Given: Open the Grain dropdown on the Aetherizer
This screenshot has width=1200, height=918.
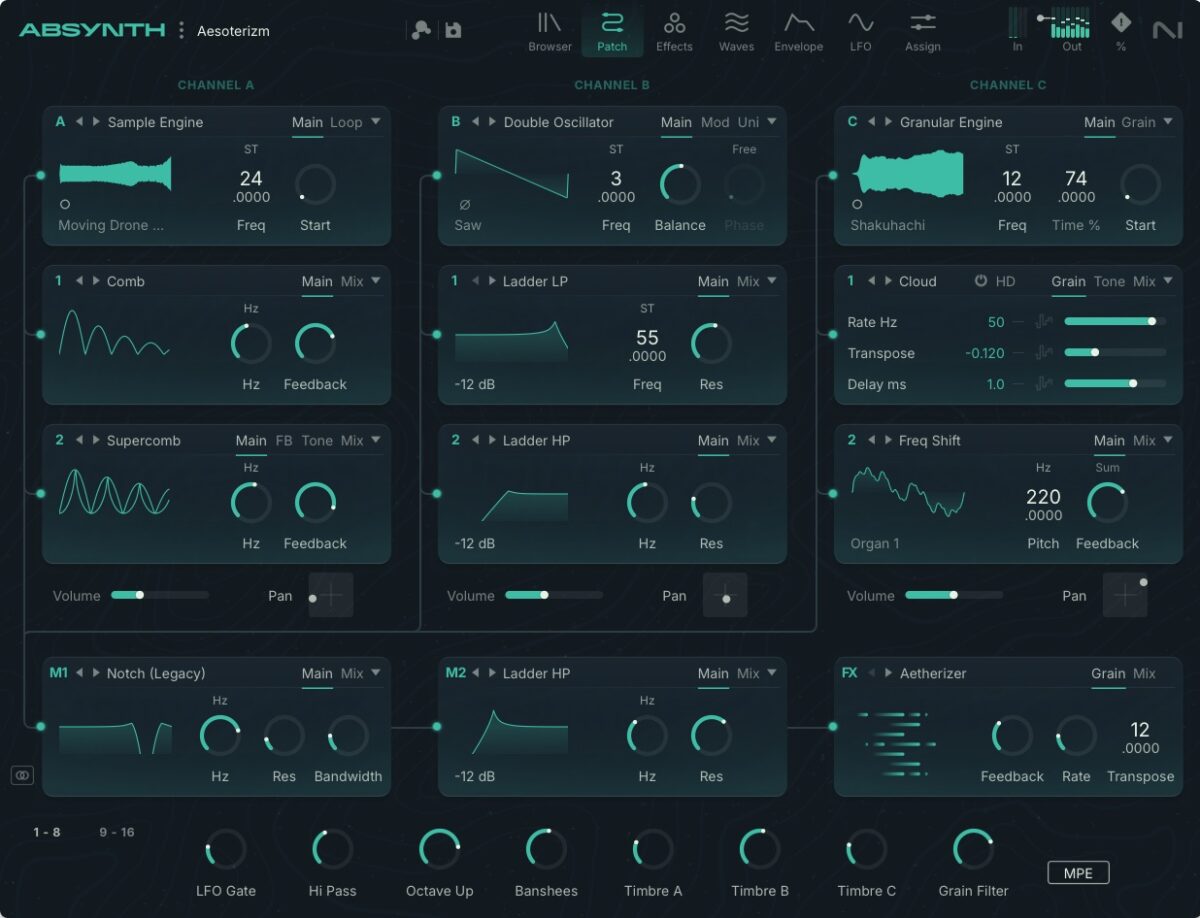Looking at the screenshot, I should click(1108, 673).
